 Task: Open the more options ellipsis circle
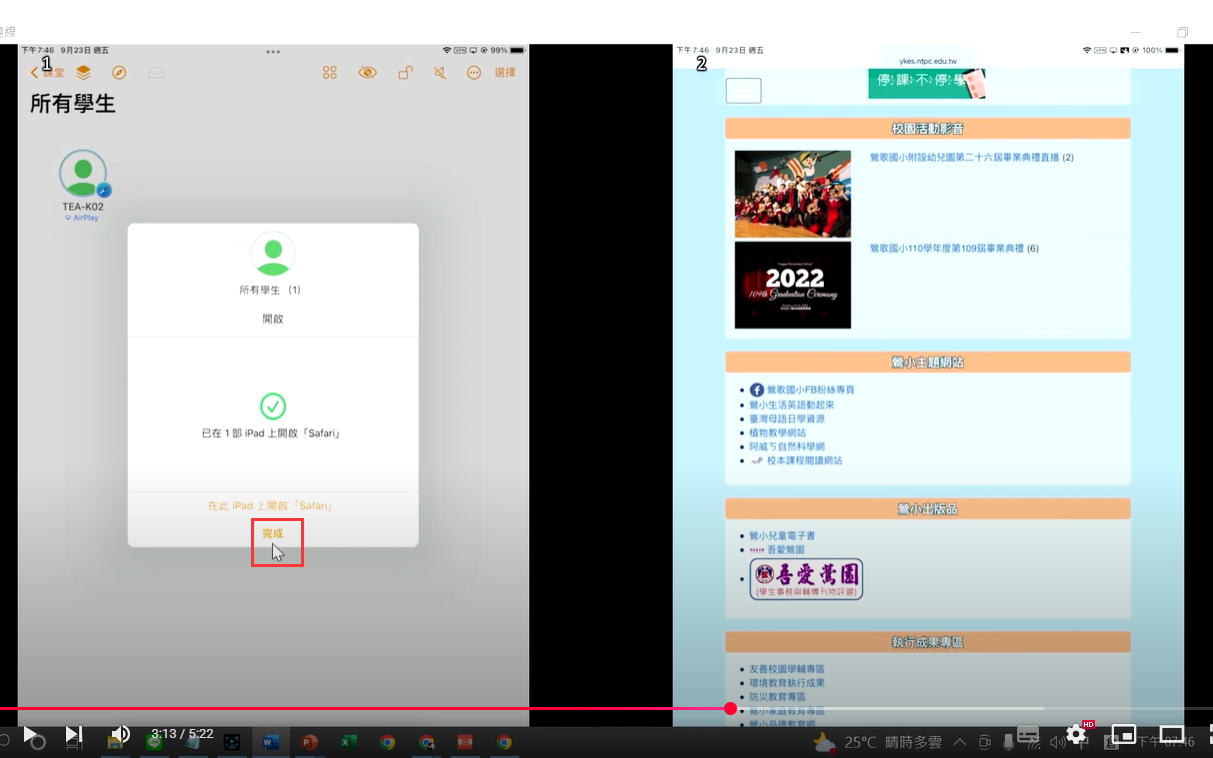[x=474, y=72]
